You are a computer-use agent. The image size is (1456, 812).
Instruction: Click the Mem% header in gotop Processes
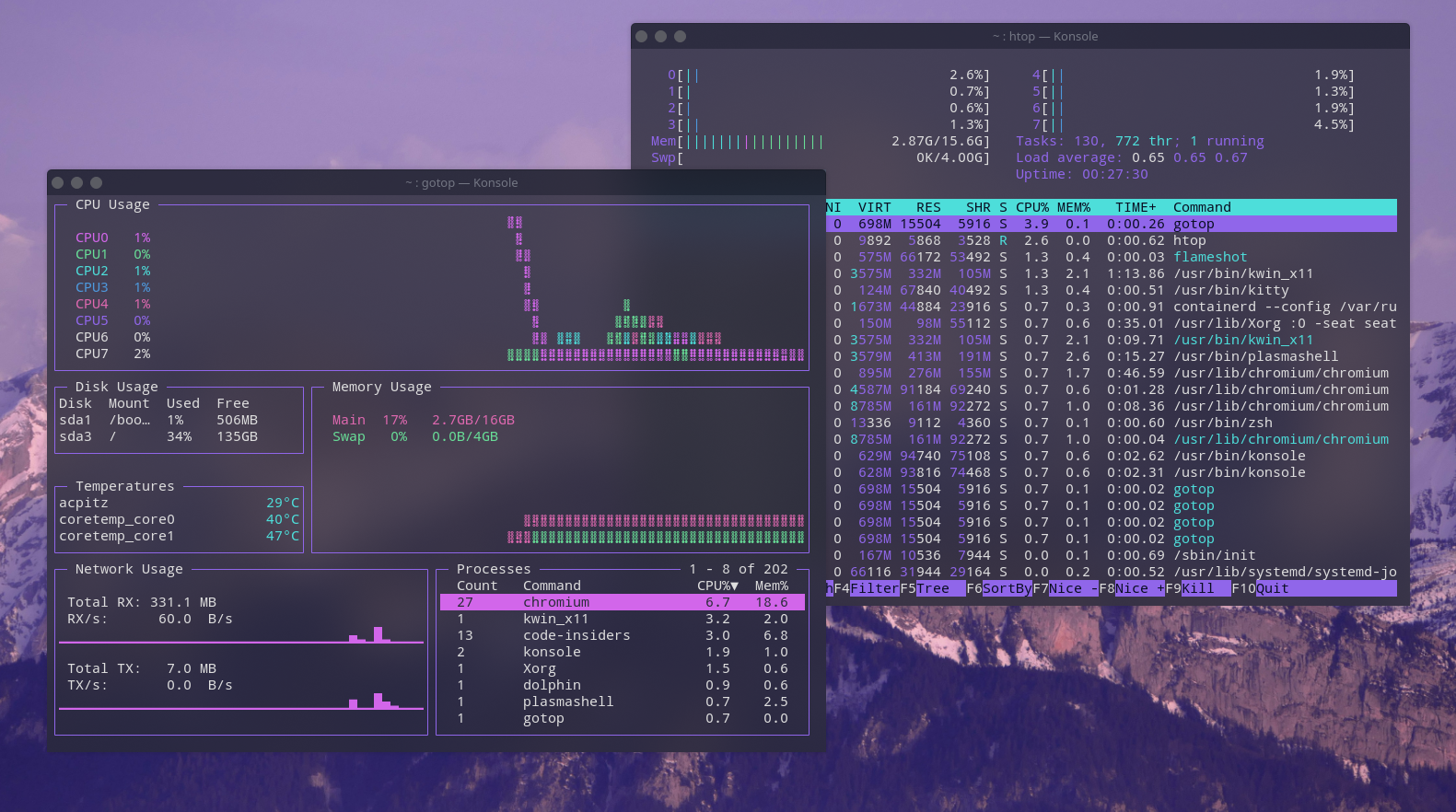point(772,586)
